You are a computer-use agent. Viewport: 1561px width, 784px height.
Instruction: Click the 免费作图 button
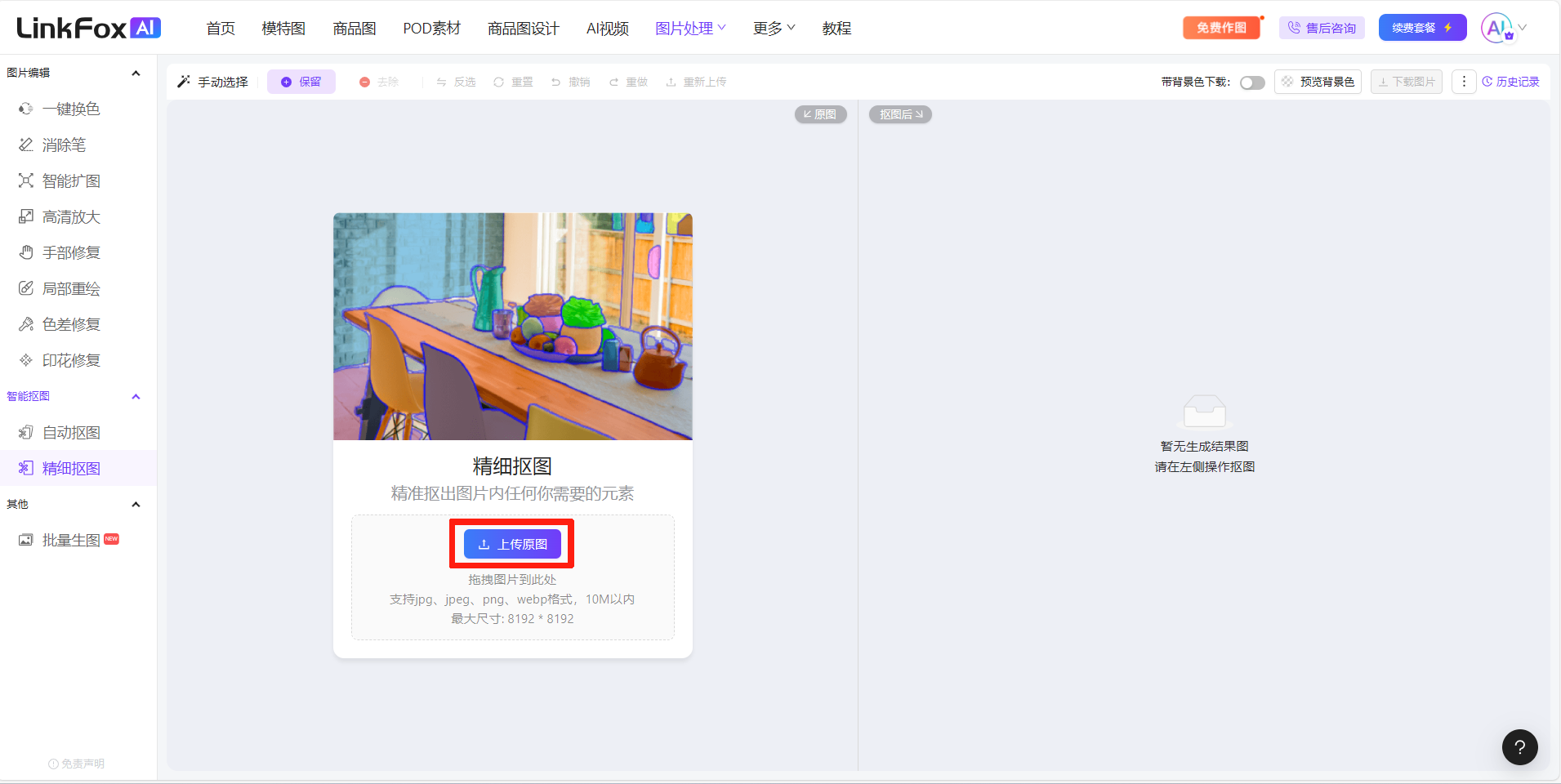point(1221,28)
